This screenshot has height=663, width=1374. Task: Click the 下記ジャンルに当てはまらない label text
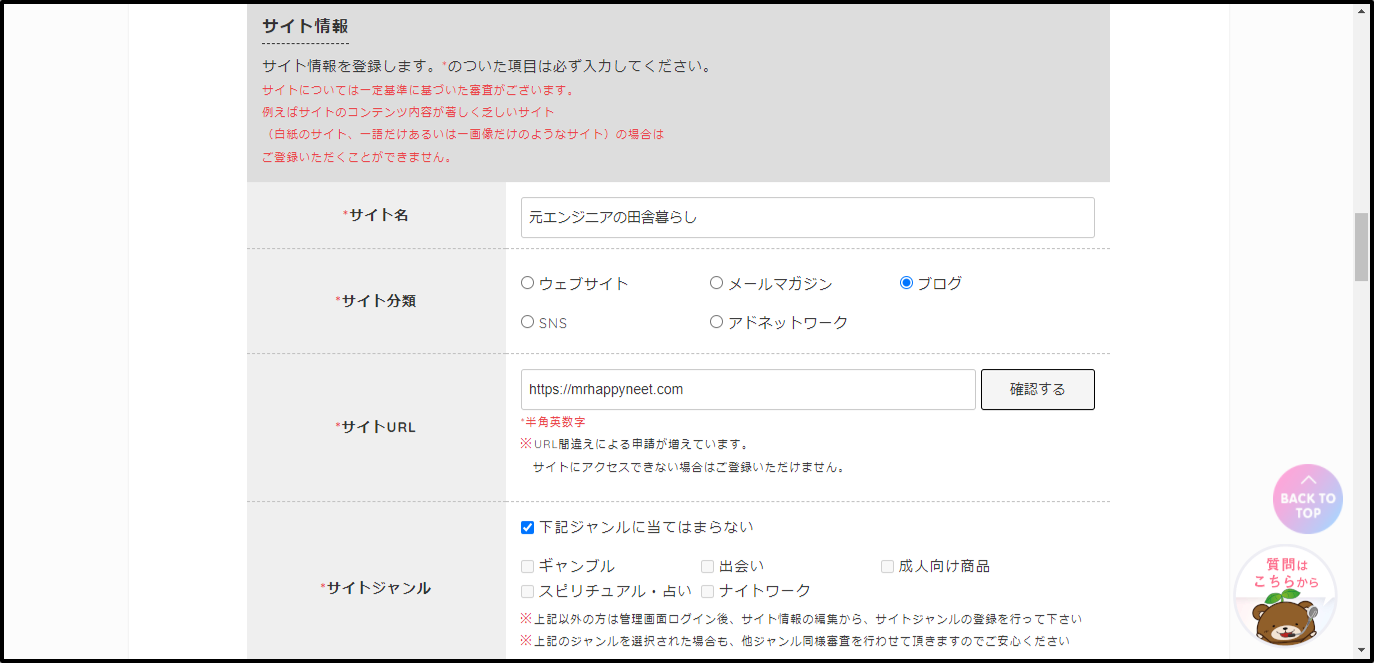tap(646, 527)
